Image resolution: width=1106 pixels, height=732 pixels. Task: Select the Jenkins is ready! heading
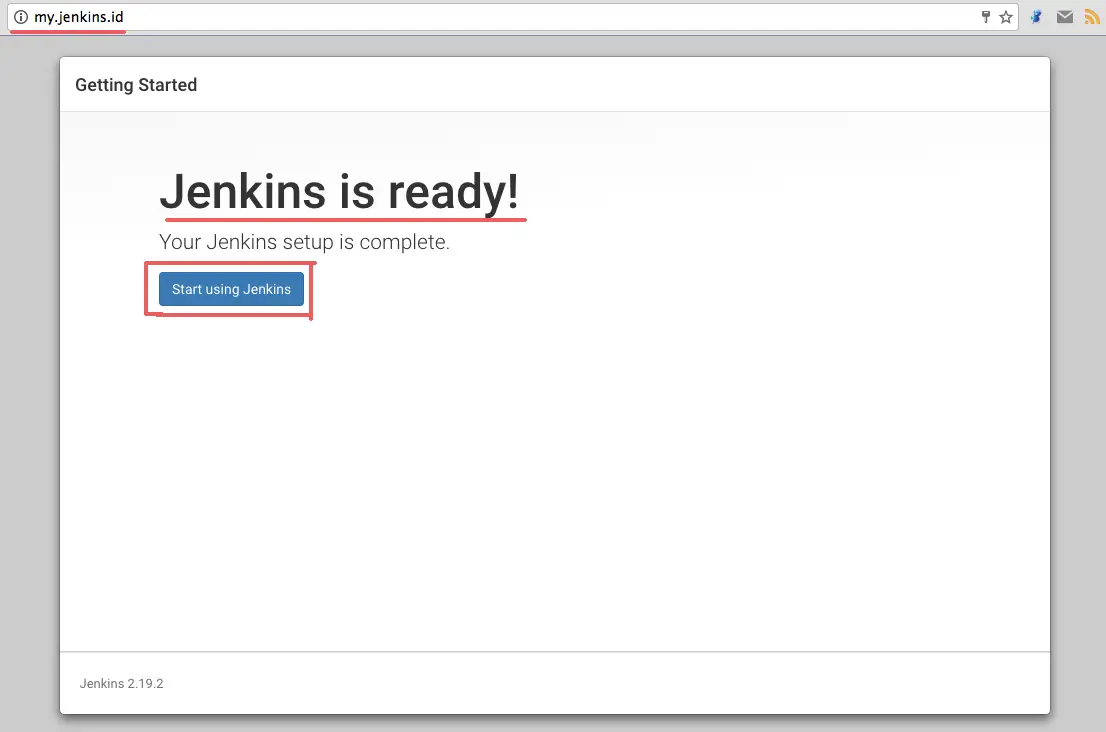[339, 191]
